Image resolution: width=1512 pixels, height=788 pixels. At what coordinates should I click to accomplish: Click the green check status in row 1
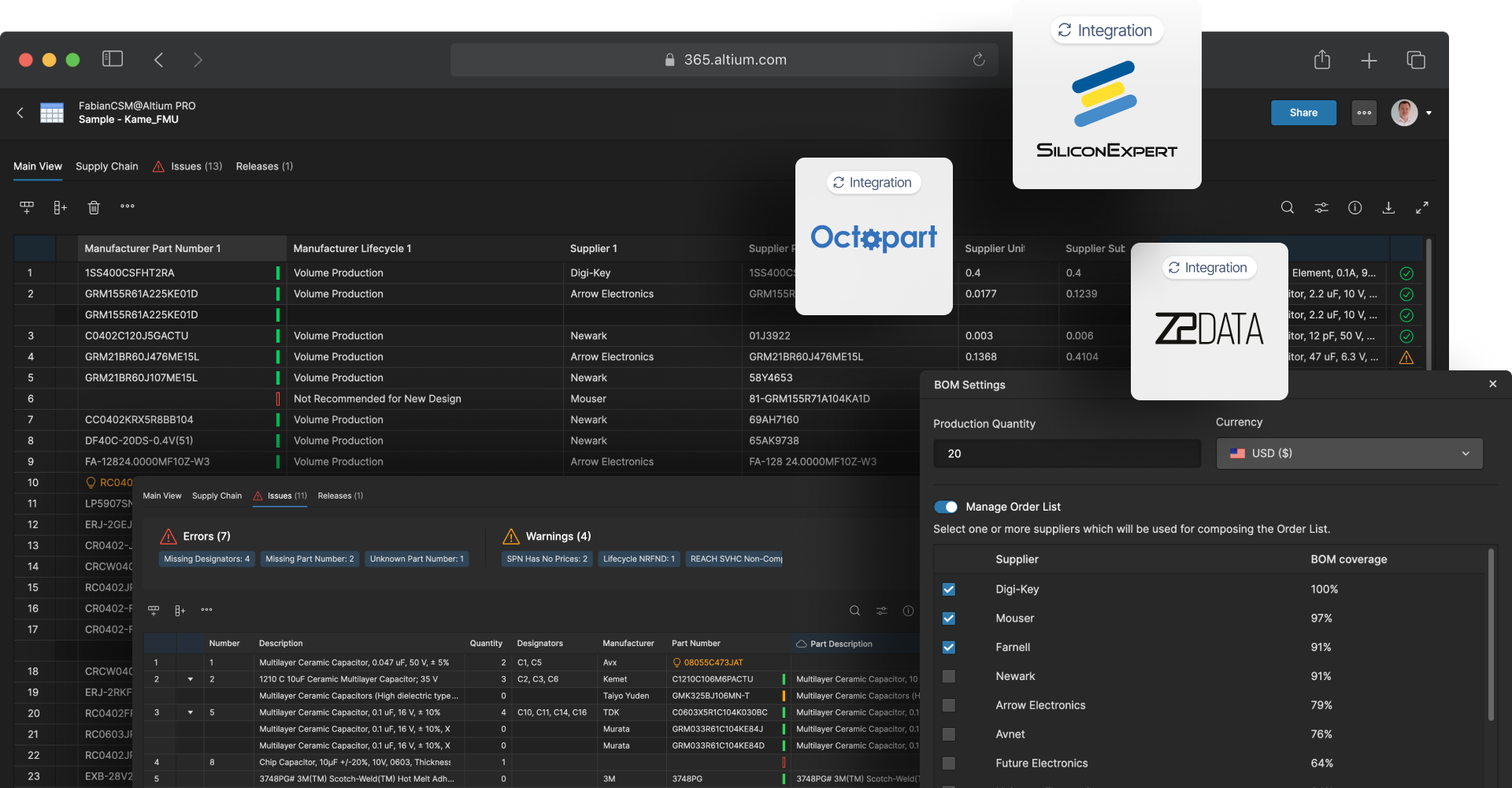(x=1406, y=273)
